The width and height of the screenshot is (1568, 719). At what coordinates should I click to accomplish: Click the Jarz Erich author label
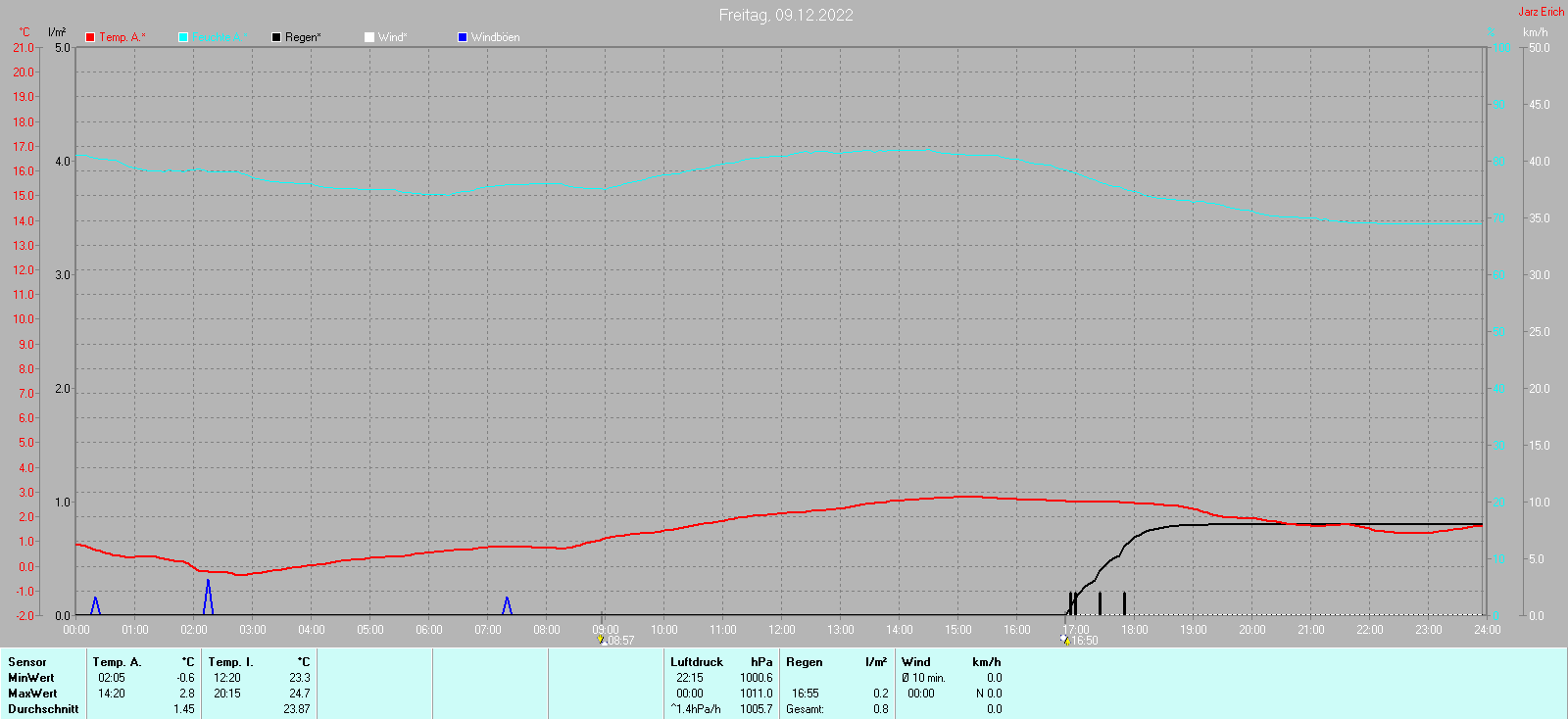pos(1541,12)
